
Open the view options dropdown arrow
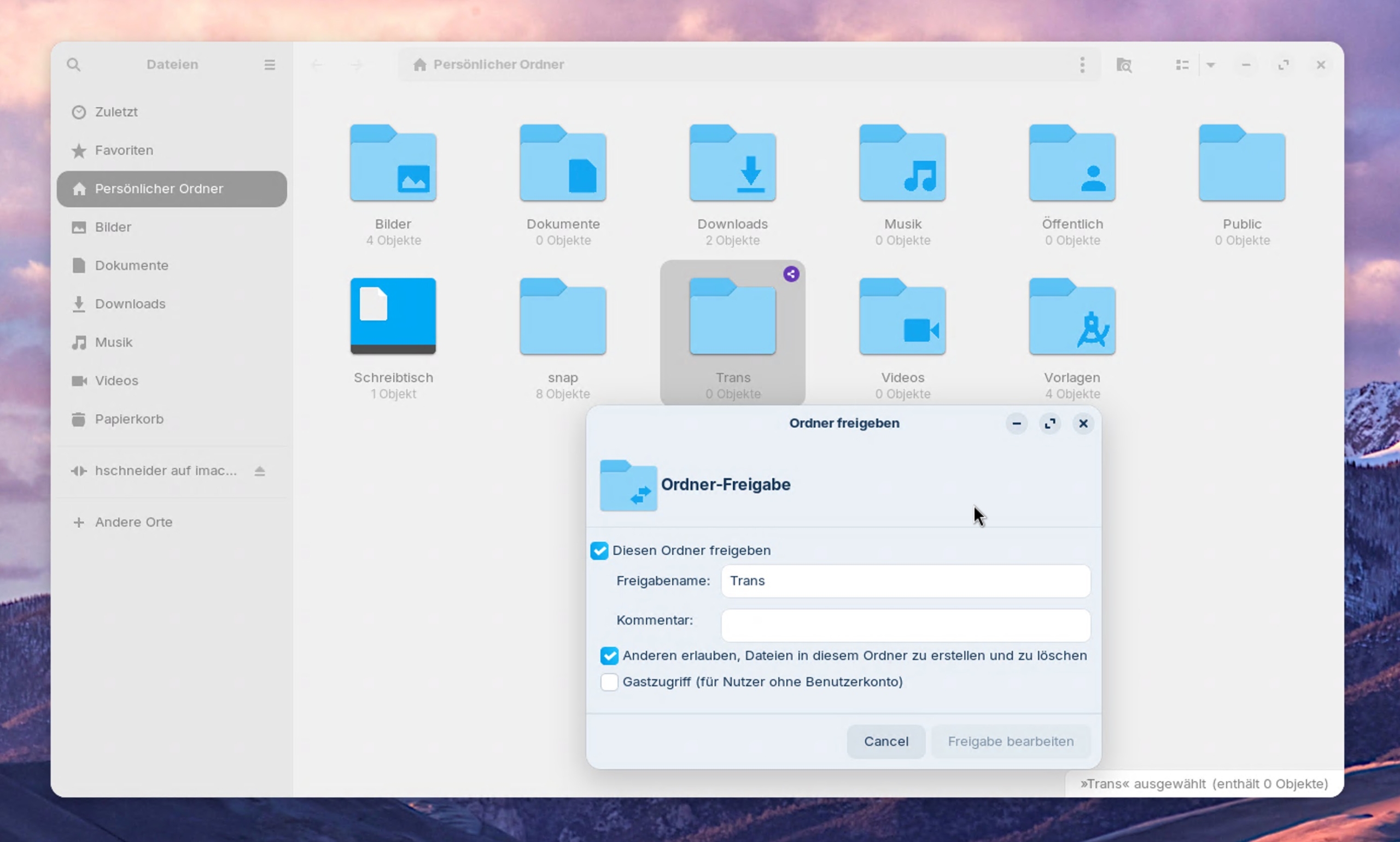click(x=1211, y=65)
